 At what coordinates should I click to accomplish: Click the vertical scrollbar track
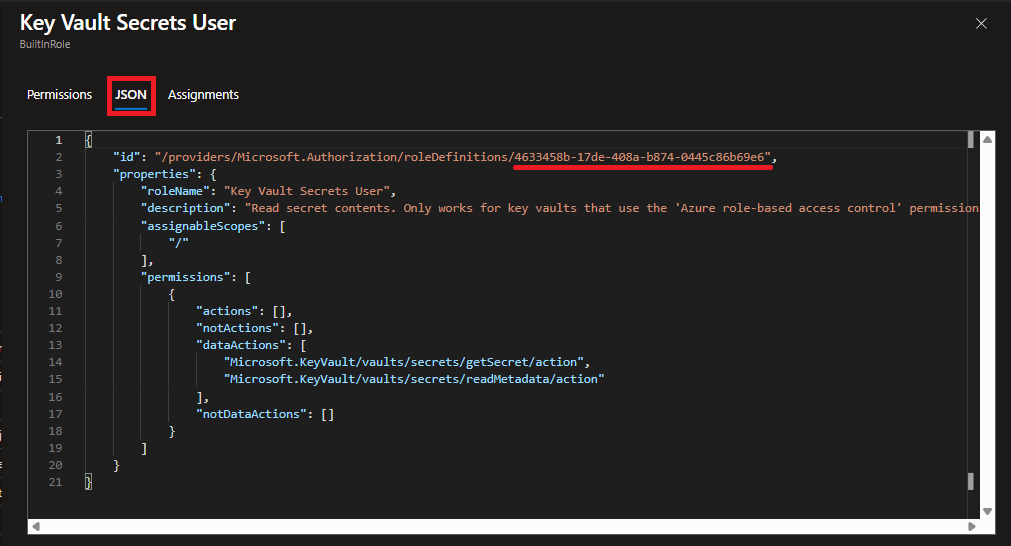pyautogui.click(x=987, y=326)
